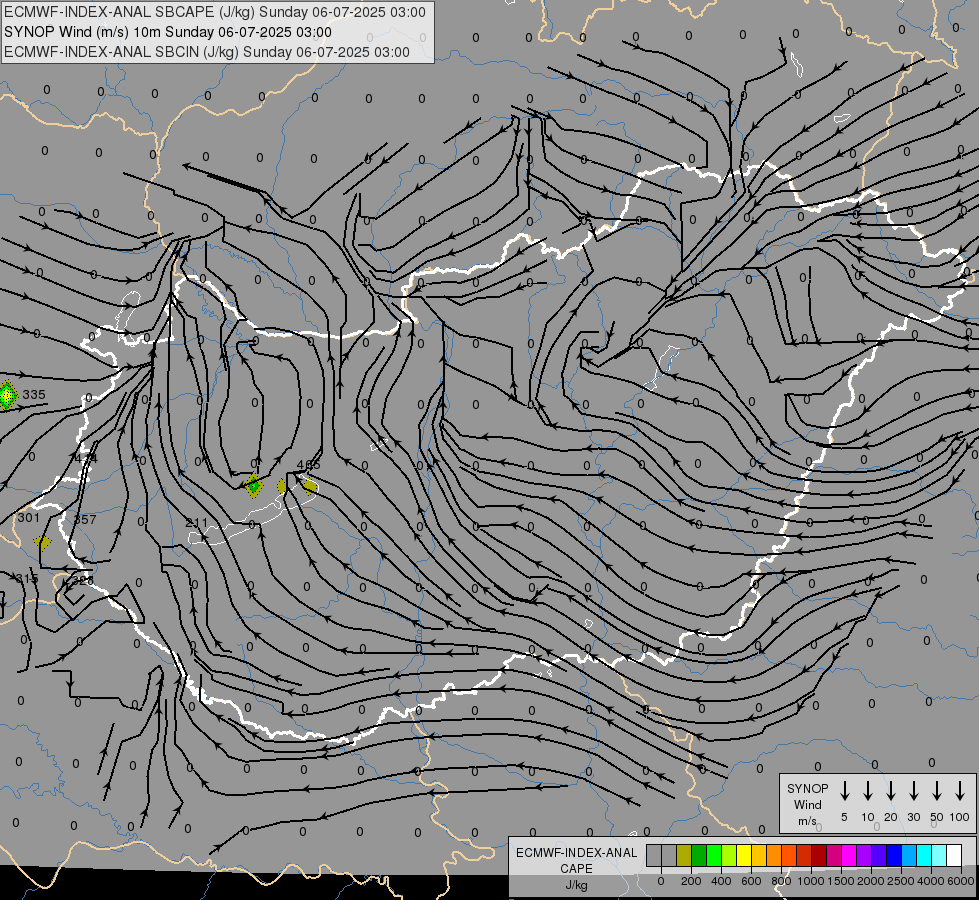The image size is (979, 900).
Task: Click the 4000 tick on the CAPE scale
Action: (x=931, y=881)
